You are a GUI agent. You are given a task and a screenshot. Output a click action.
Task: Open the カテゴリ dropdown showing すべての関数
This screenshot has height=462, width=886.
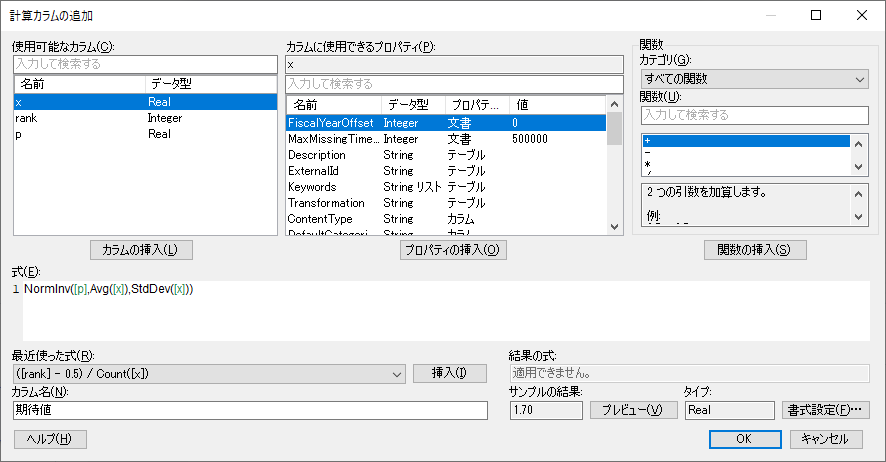[x=755, y=79]
